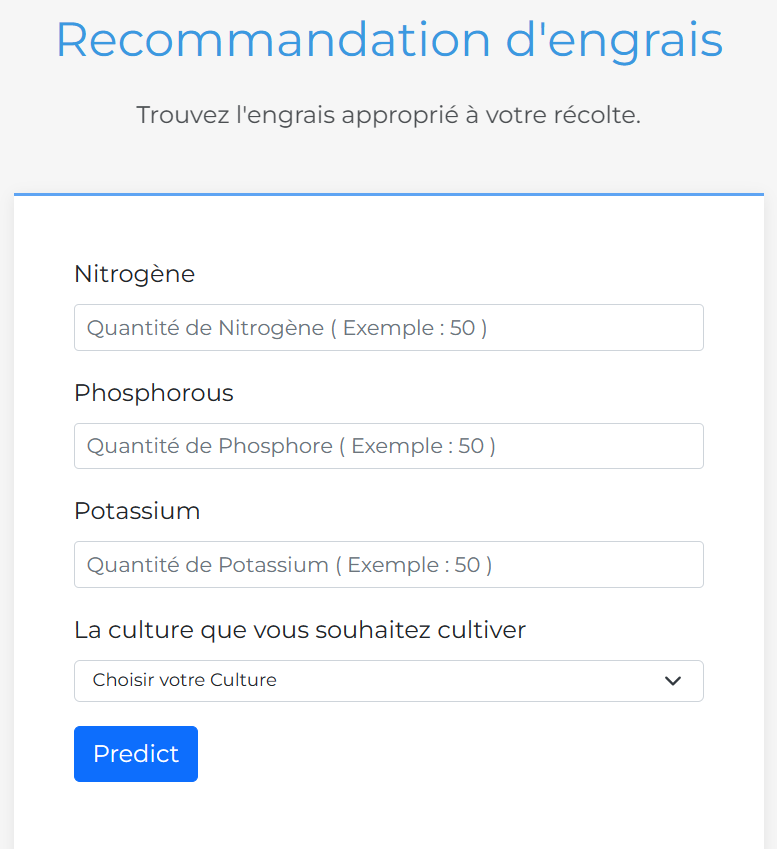Focus the field showing 'Exemple : 50' for Nitrogène

[x=388, y=327]
